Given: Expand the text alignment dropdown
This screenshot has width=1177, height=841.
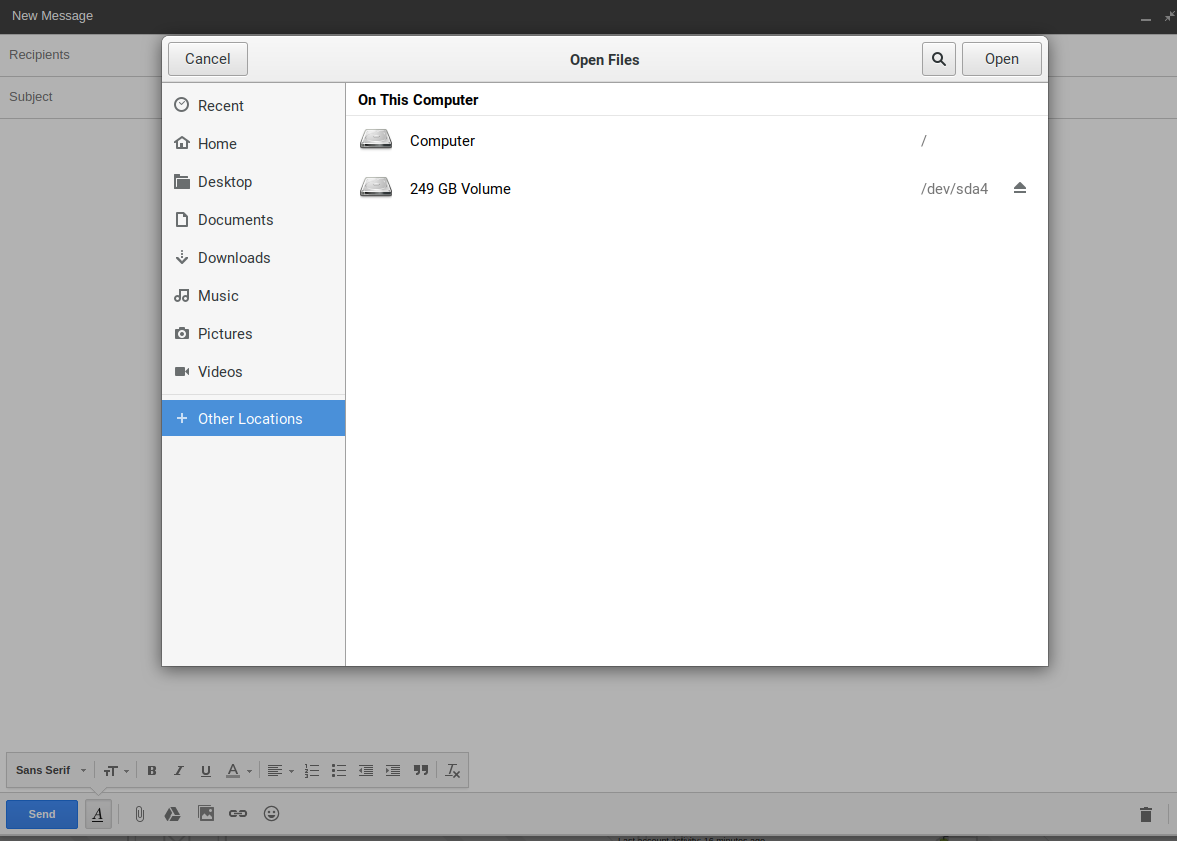Looking at the screenshot, I should [x=280, y=771].
